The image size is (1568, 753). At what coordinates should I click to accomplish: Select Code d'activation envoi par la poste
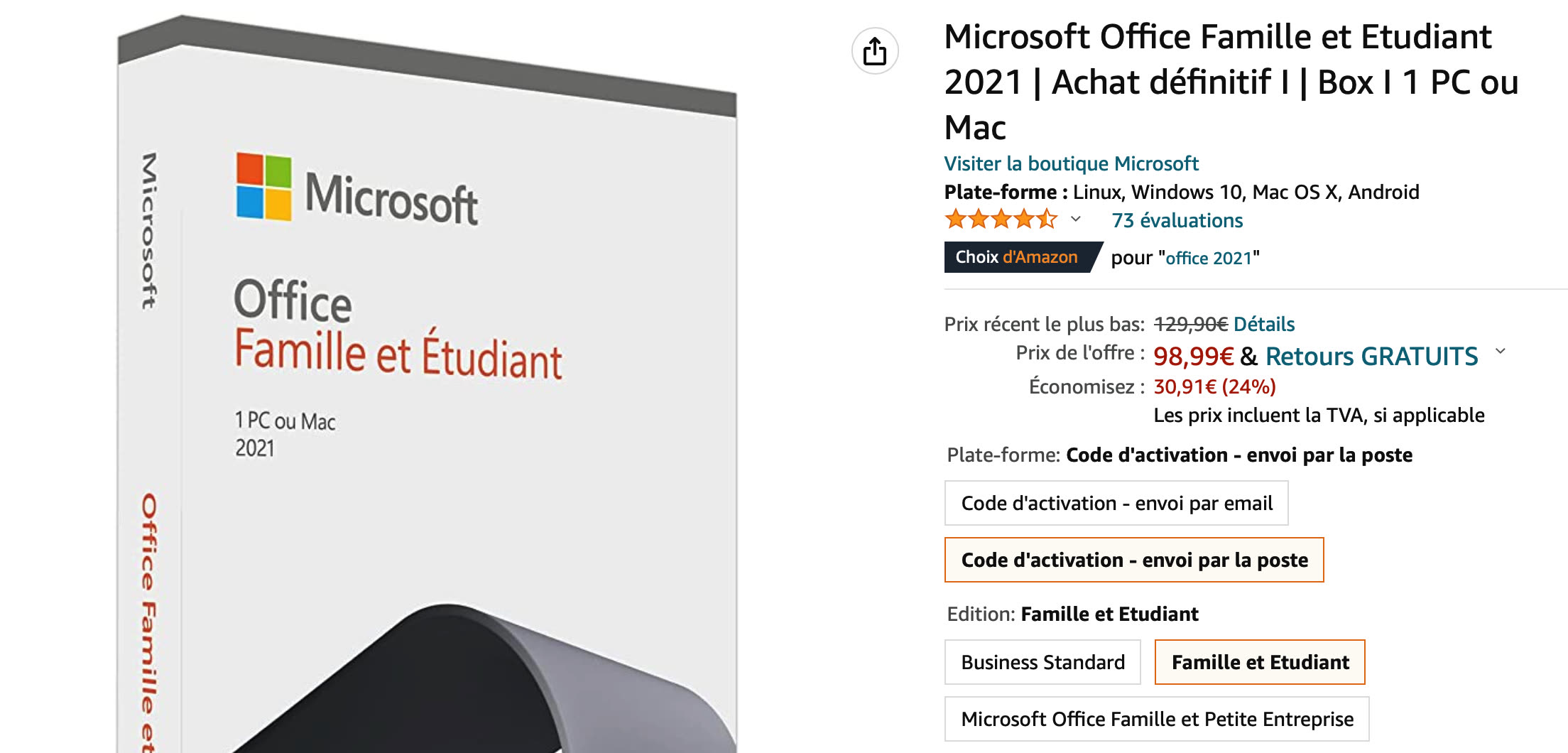(1134, 560)
